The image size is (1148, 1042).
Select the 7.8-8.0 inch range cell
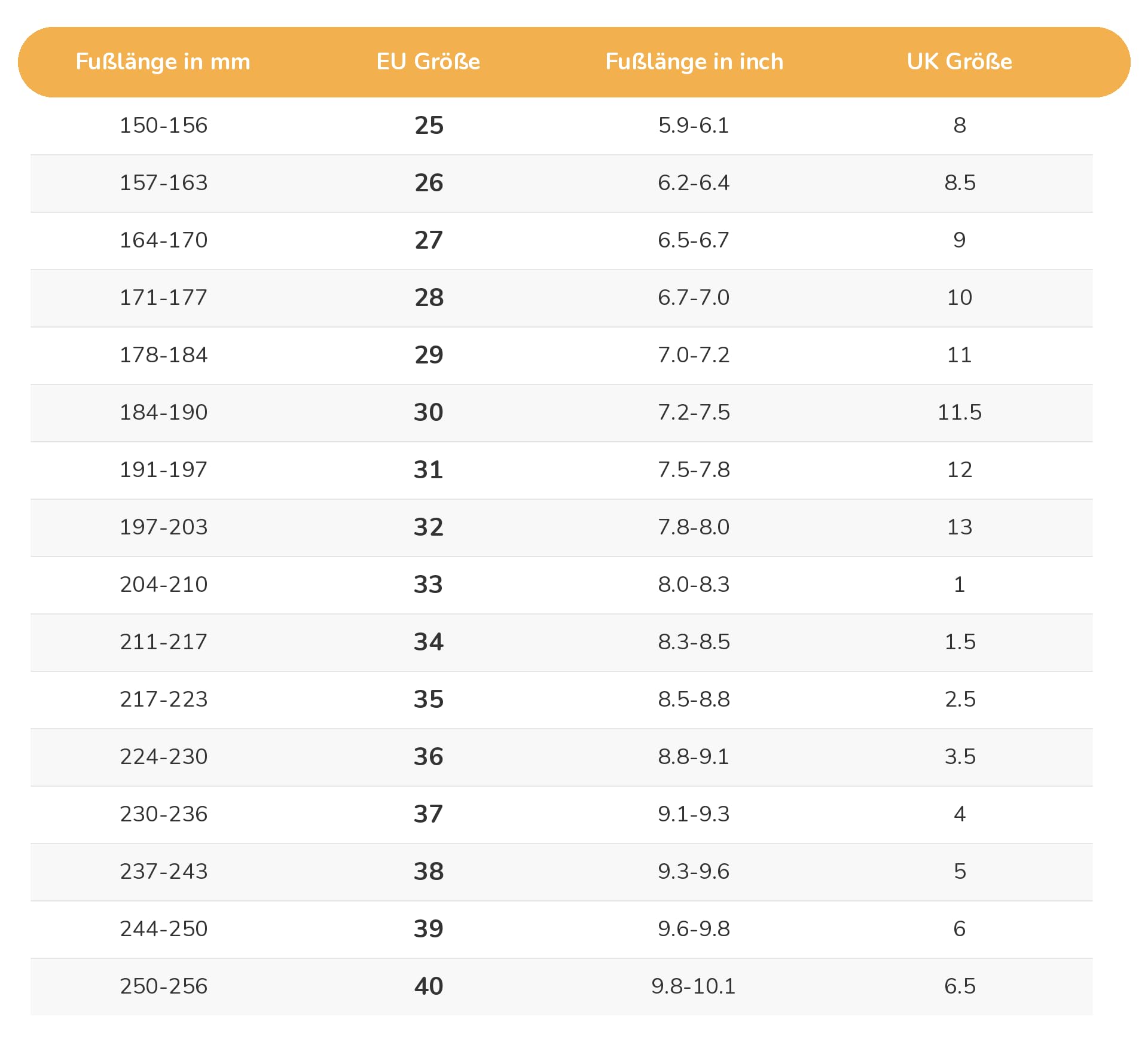pos(694,527)
